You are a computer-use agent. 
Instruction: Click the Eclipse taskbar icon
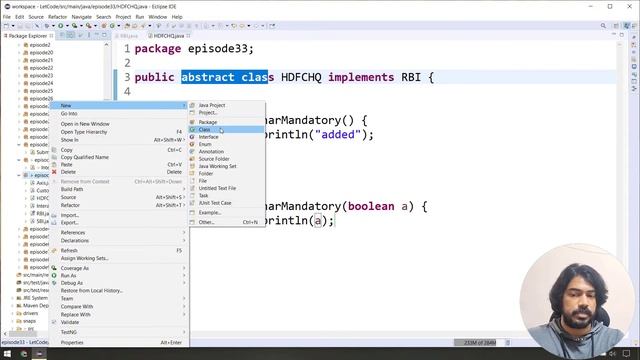39,354
